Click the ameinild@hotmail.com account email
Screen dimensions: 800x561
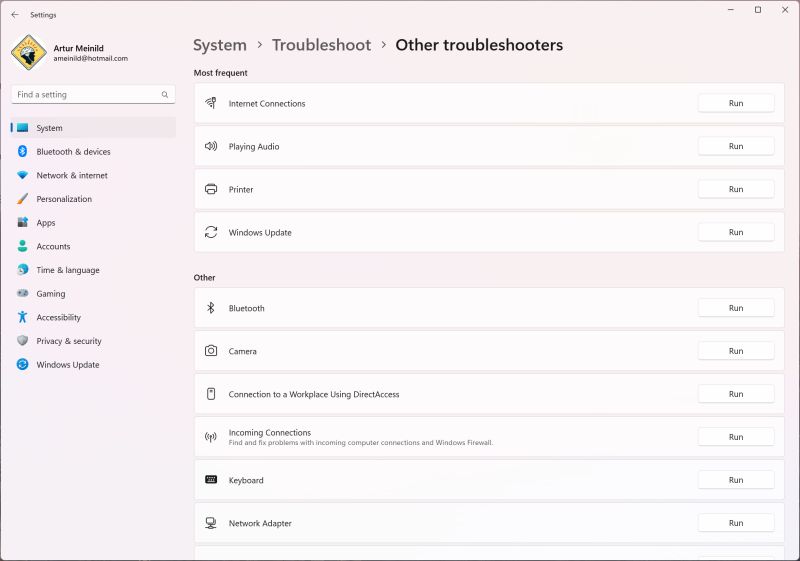pos(90,58)
